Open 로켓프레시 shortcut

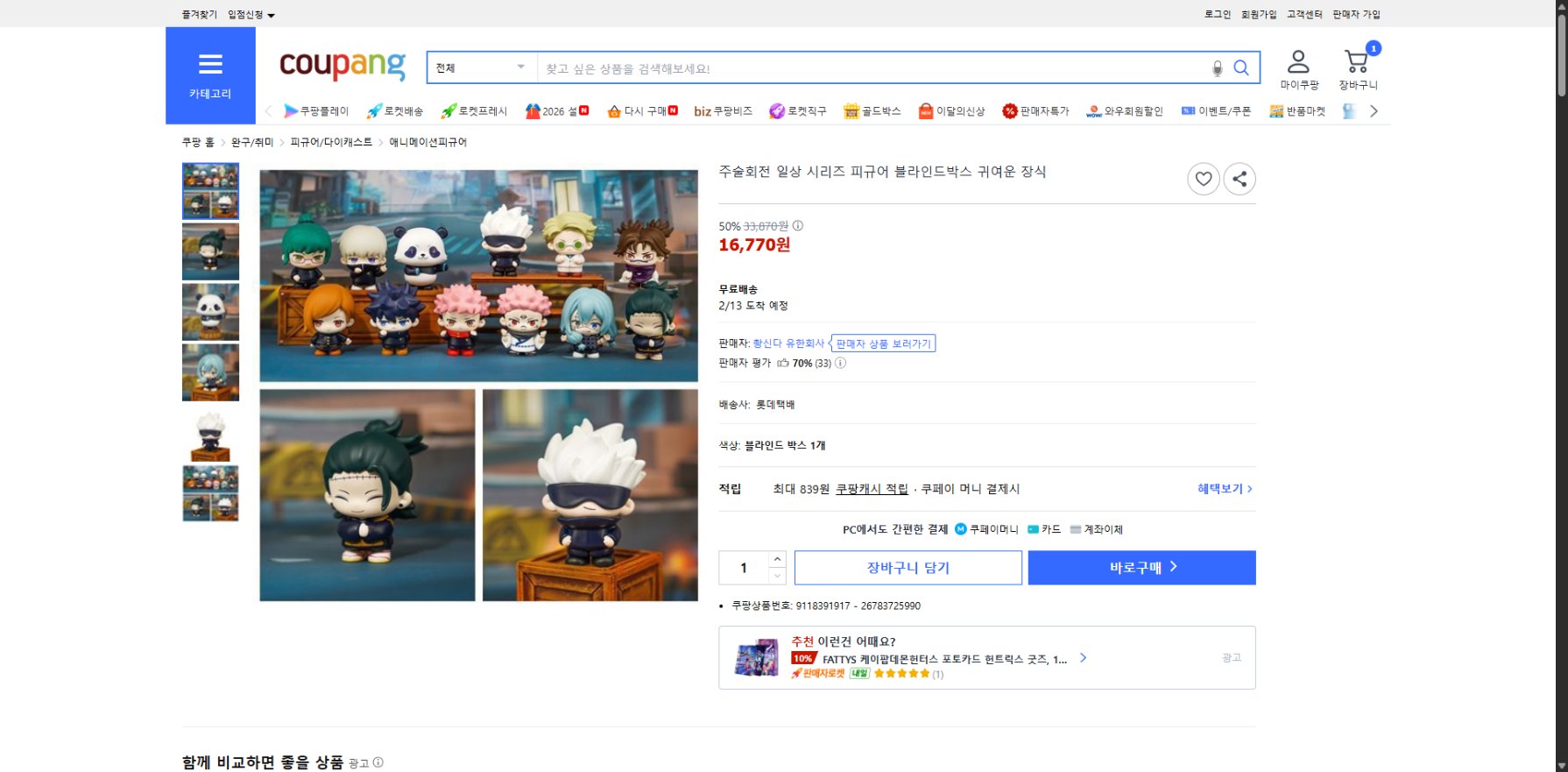pyautogui.click(x=474, y=111)
